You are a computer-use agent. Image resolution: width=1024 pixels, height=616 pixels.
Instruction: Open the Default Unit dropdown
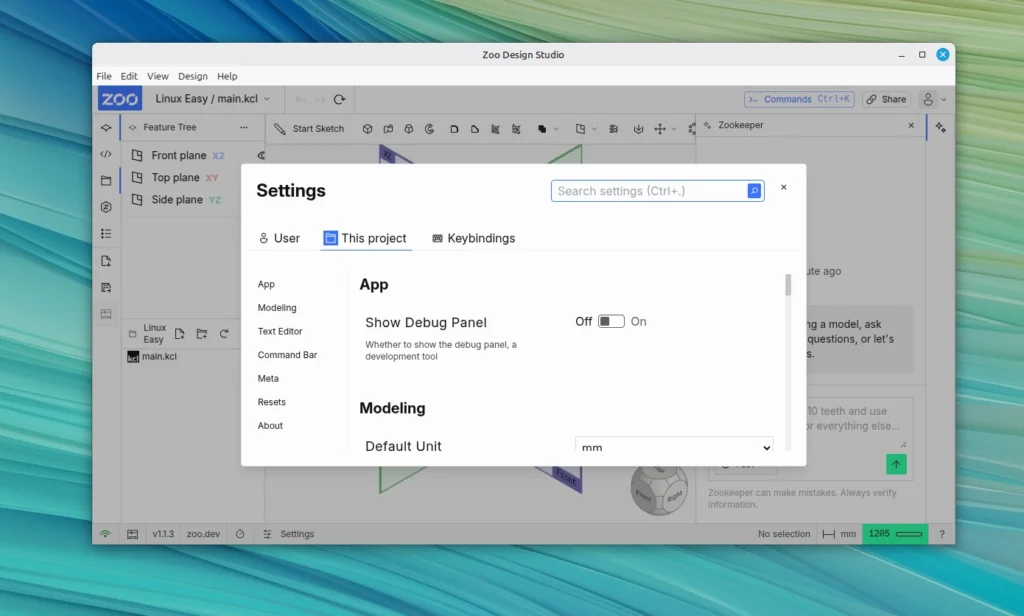674,447
